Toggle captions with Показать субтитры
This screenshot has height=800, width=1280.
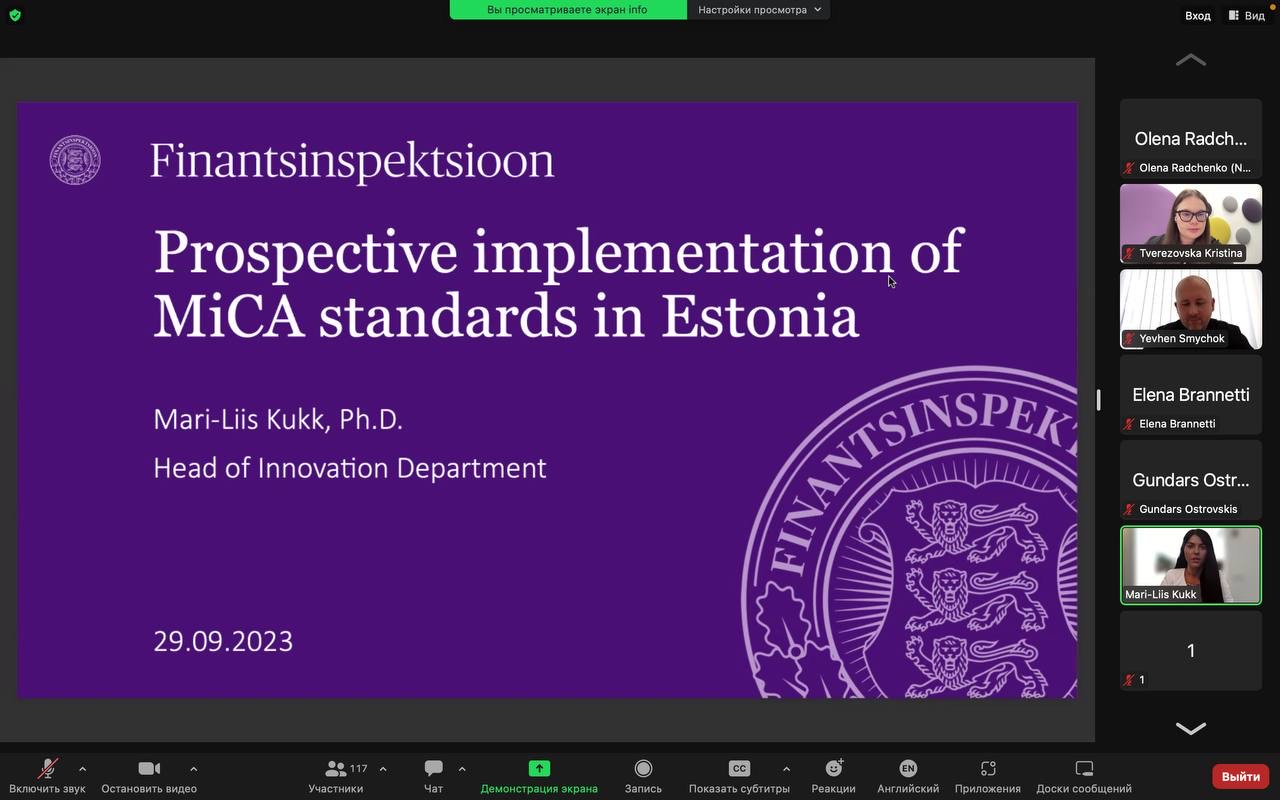[x=739, y=769]
